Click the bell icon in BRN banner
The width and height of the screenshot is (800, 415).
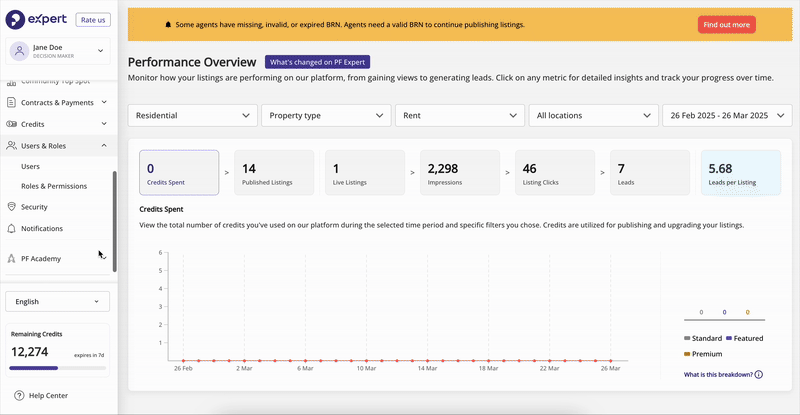[168, 25]
